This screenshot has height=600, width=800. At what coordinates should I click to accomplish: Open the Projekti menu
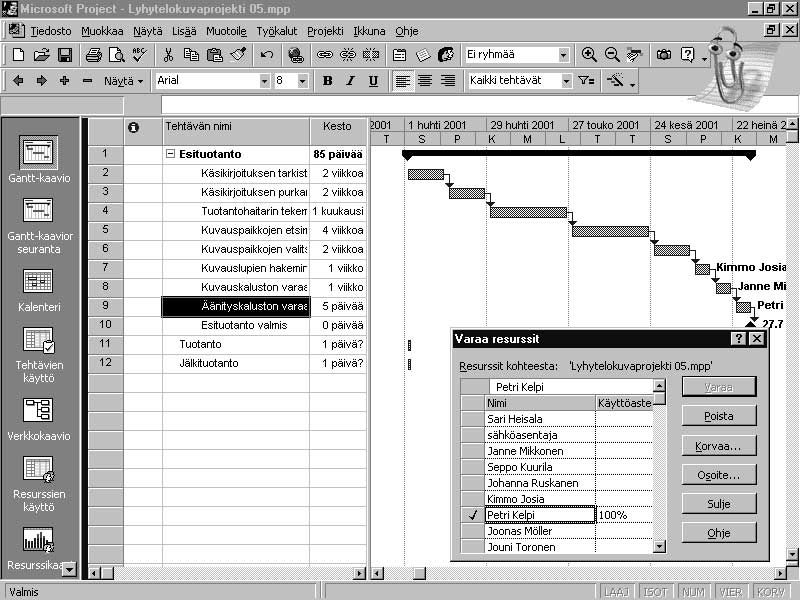click(325, 31)
